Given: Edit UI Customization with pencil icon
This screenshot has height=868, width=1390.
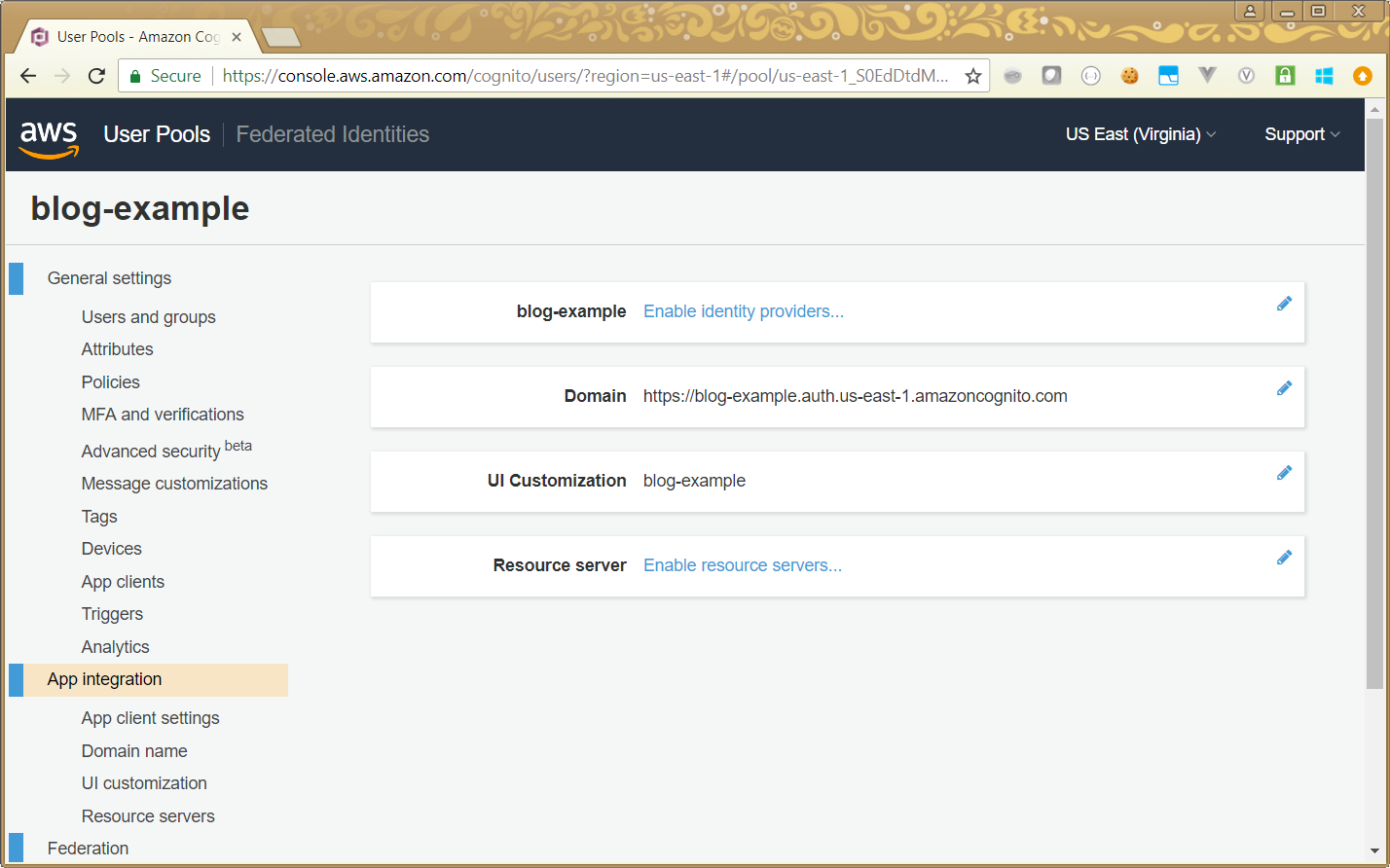Looking at the screenshot, I should point(1284,473).
